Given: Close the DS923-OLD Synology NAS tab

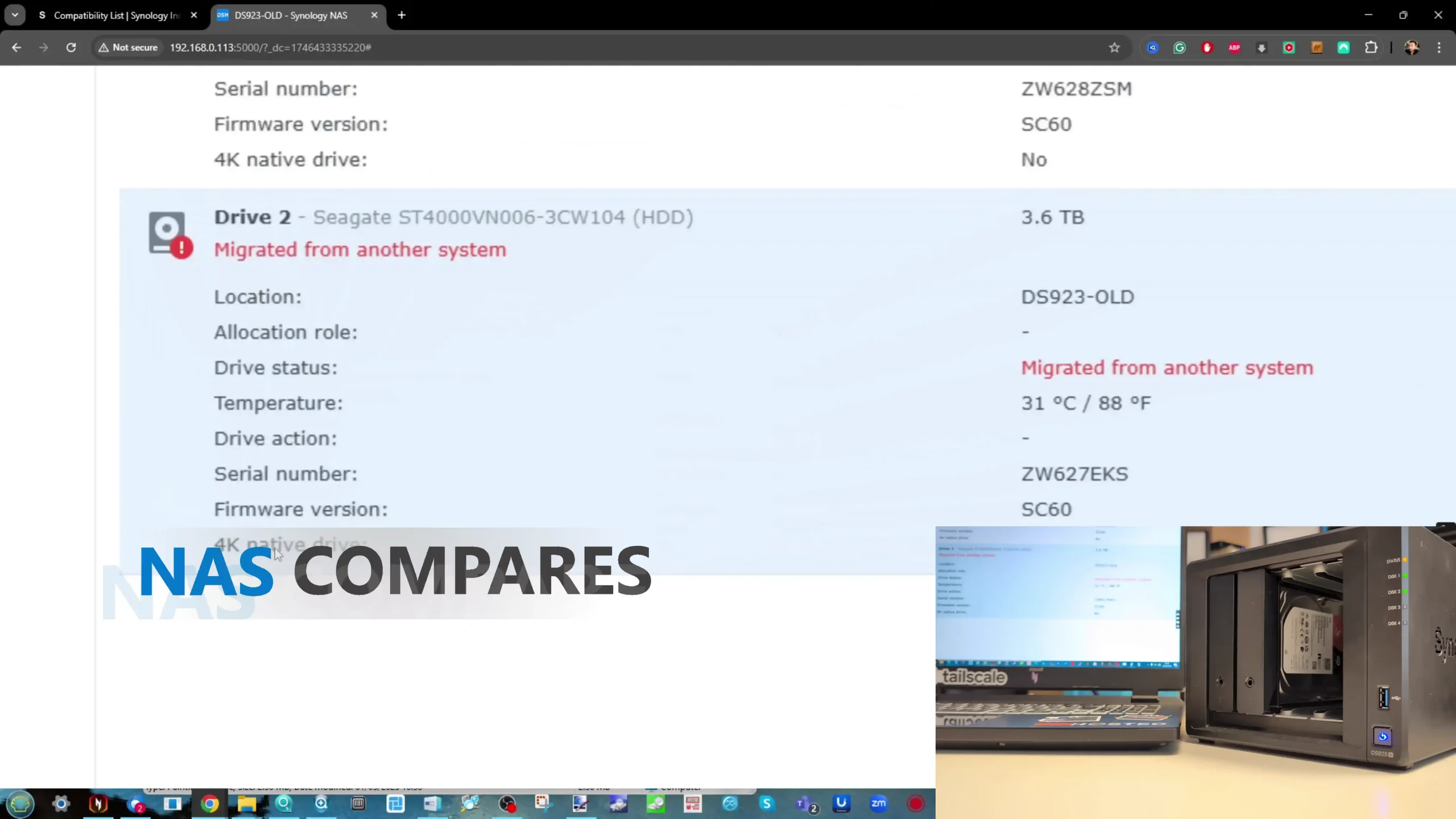Looking at the screenshot, I should (x=374, y=15).
